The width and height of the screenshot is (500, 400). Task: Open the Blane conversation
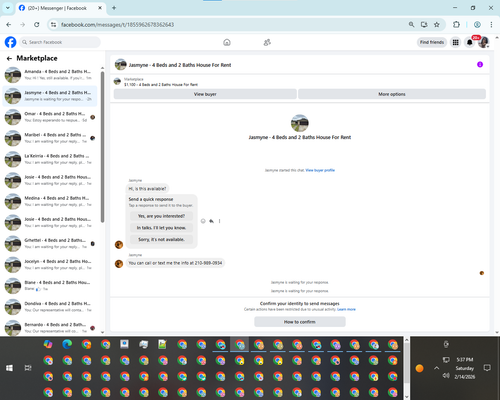pyautogui.click(x=50, y=286)
